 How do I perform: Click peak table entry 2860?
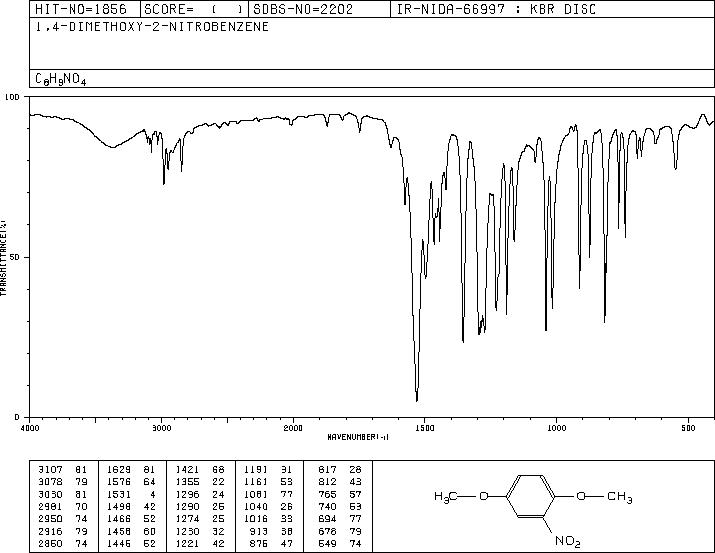point(51,543)
